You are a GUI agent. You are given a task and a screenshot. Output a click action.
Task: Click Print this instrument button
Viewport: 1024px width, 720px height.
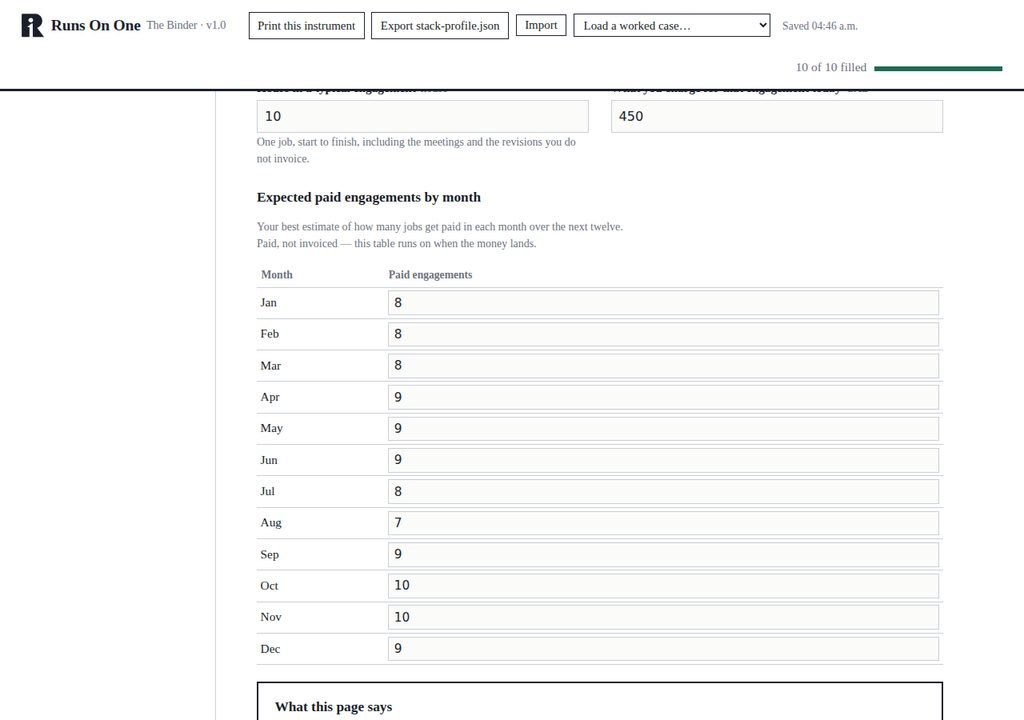306,26
